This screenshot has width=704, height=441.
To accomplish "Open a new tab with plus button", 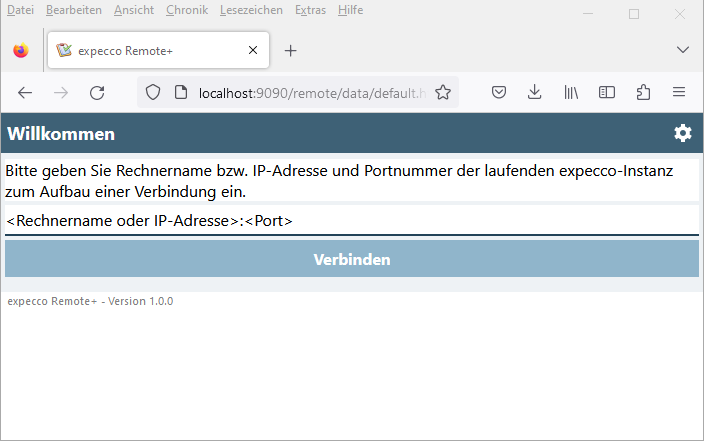I will click(x=291, y=50).
